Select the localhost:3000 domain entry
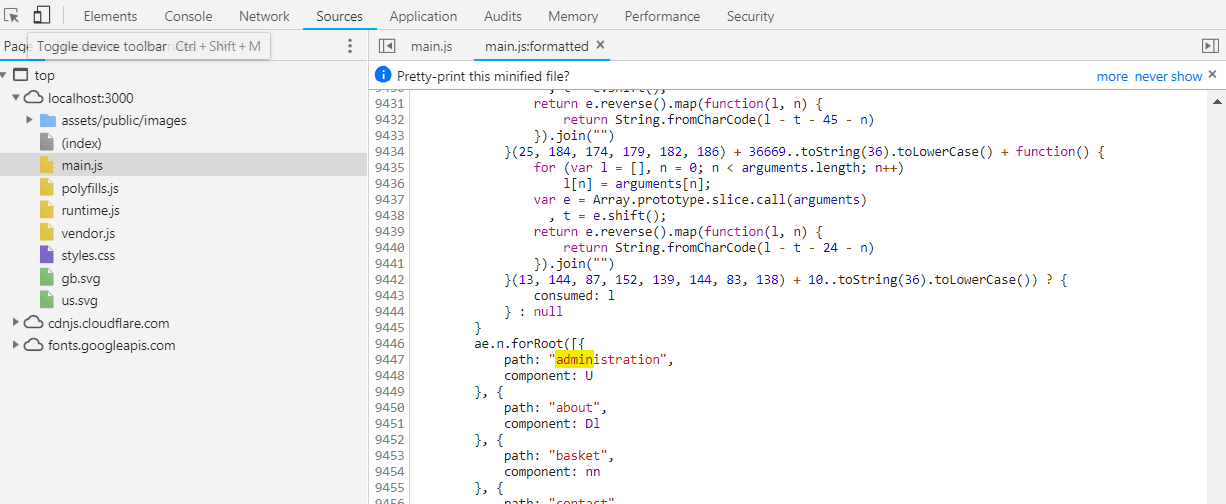 90,98
